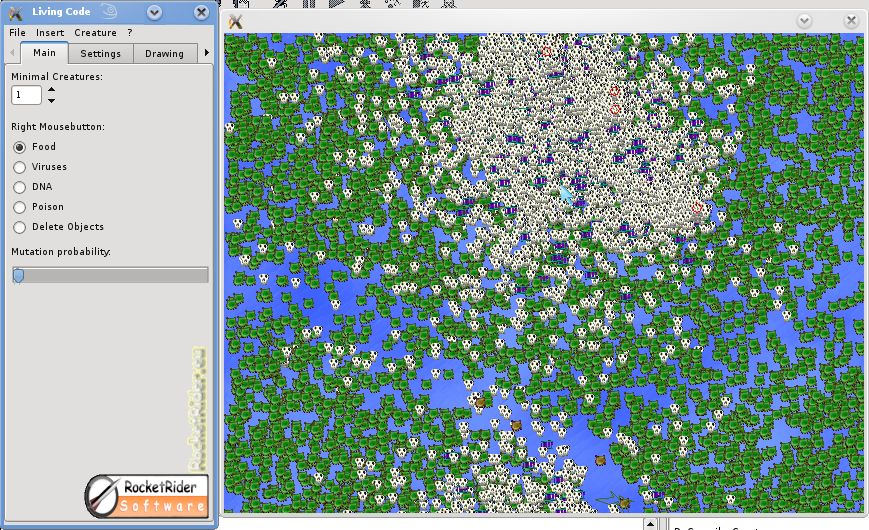Click the Mutation probability slider handle

point(18,275)
